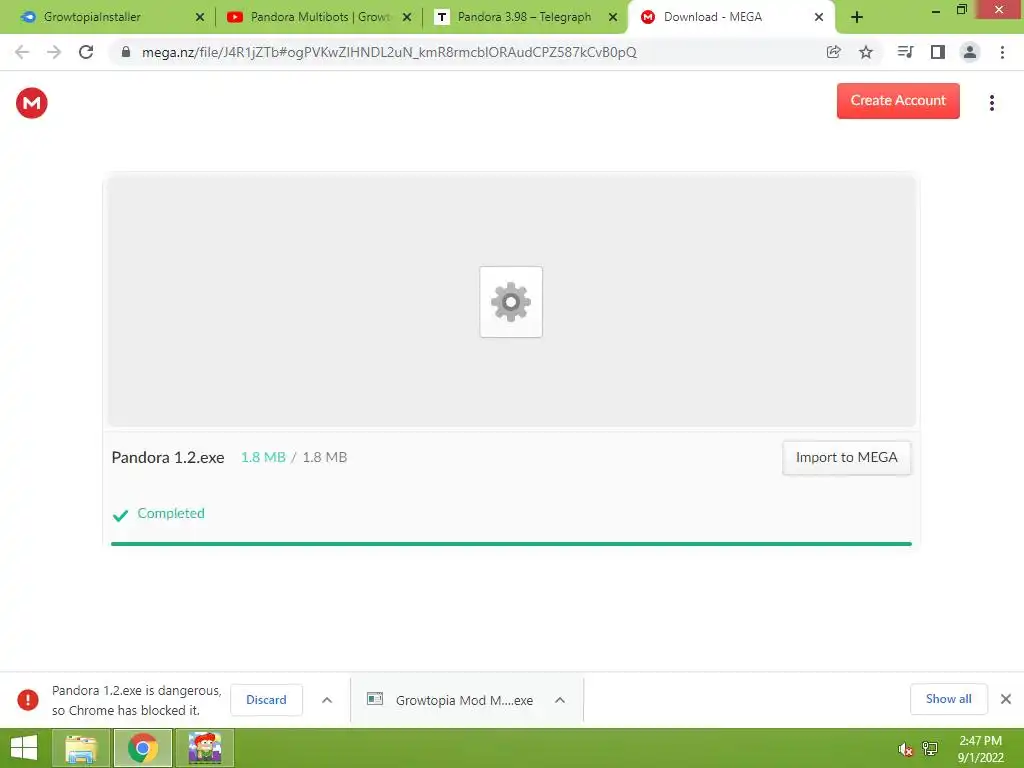
Task: Click the network tray icon
Action: click(930, 749)
